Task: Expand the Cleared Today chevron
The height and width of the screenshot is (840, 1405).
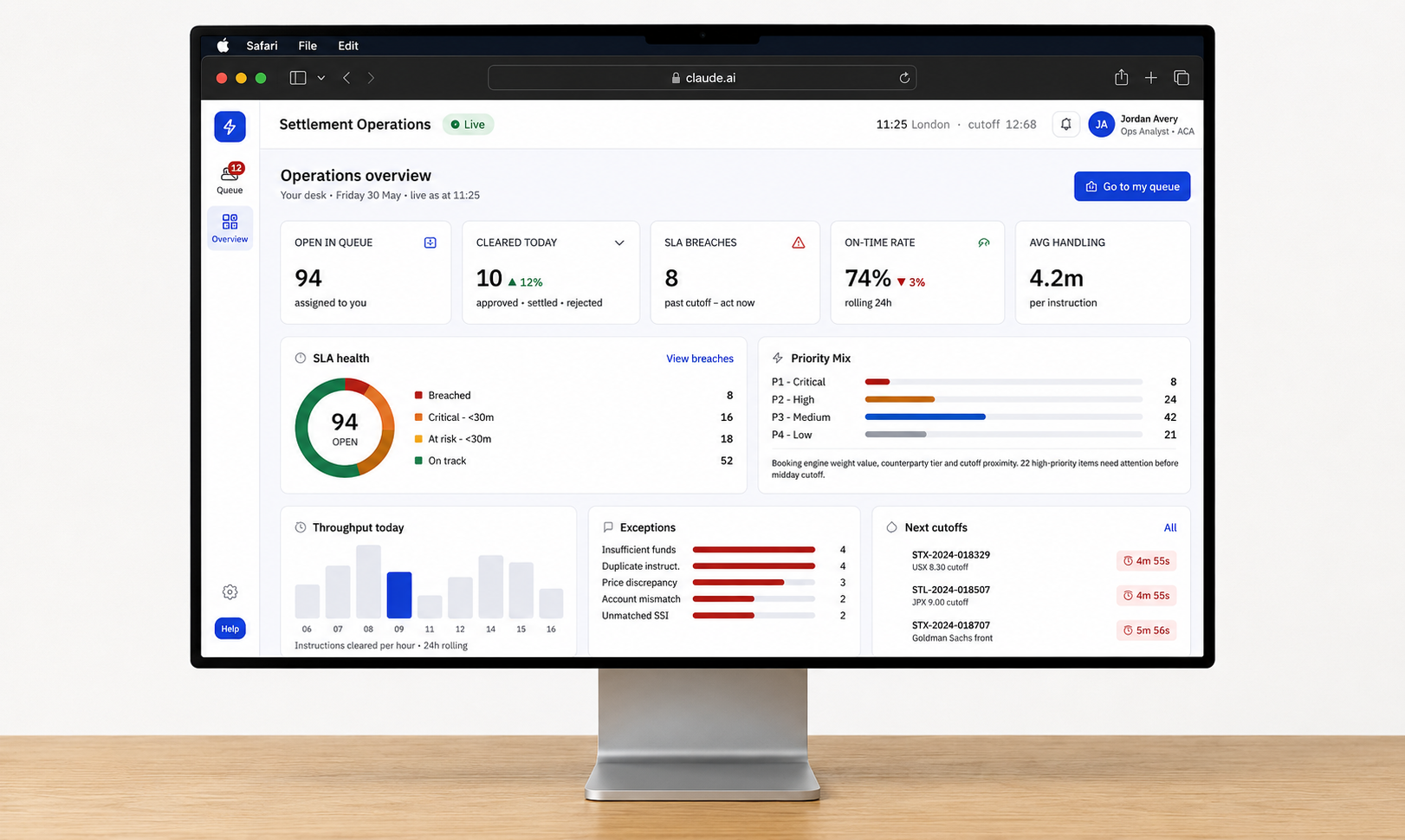Action: (619, 243)
